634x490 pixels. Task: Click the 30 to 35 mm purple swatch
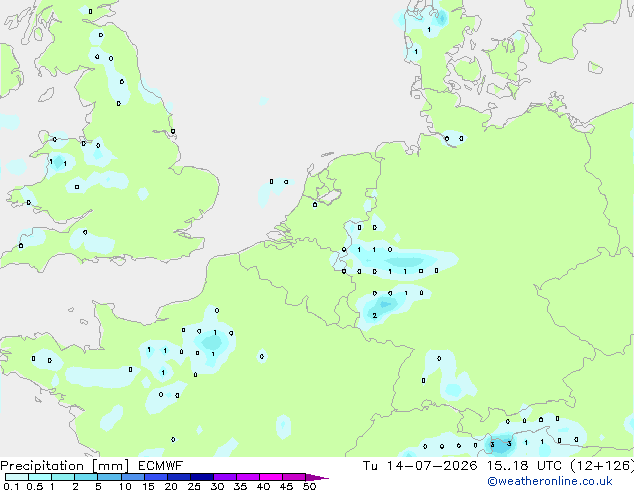pyautogui.click(x=225, y=477)
